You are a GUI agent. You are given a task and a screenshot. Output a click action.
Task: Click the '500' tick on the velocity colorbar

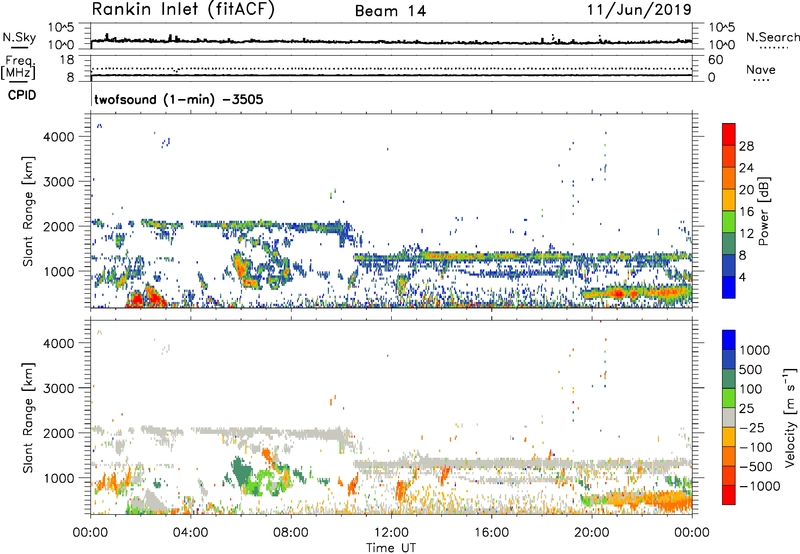pos(751,369)
